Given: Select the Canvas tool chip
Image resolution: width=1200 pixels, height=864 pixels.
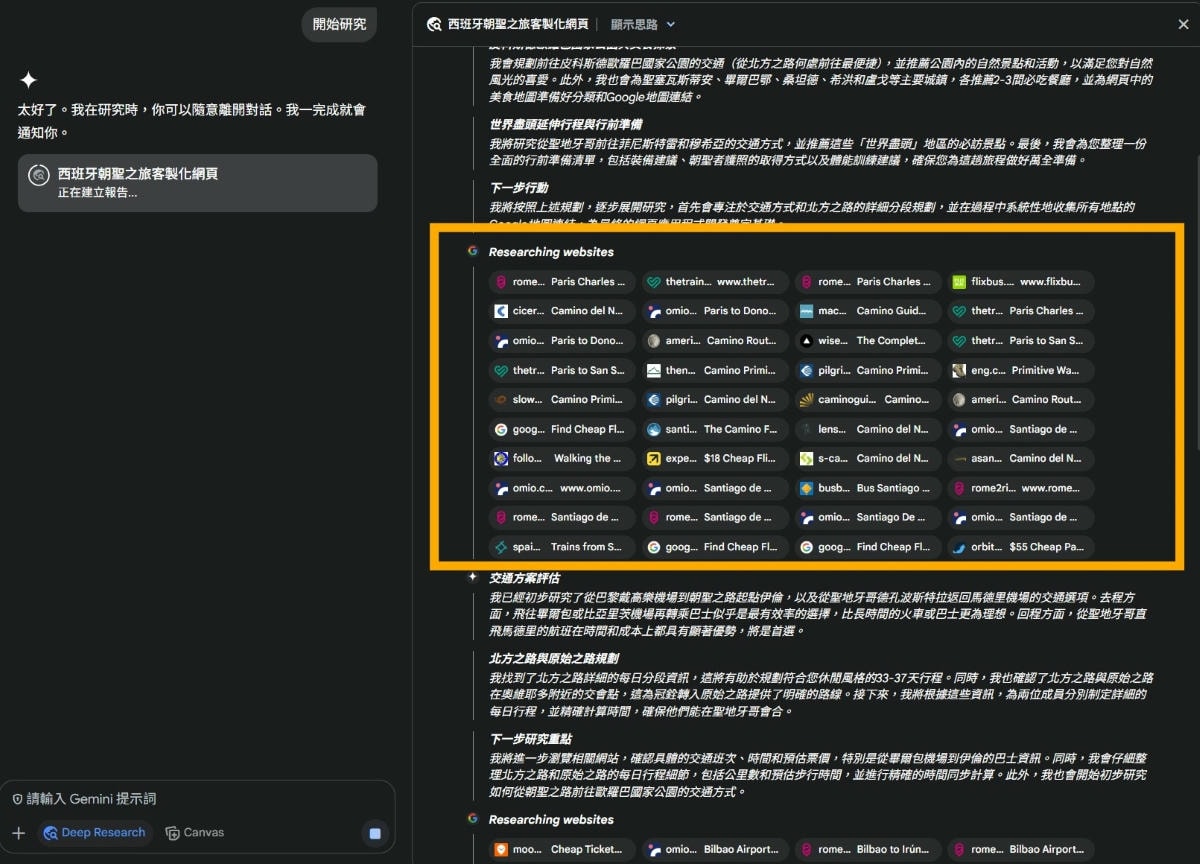Looking at the screenshot, I should pyautogui.click(x=195, y=833).
